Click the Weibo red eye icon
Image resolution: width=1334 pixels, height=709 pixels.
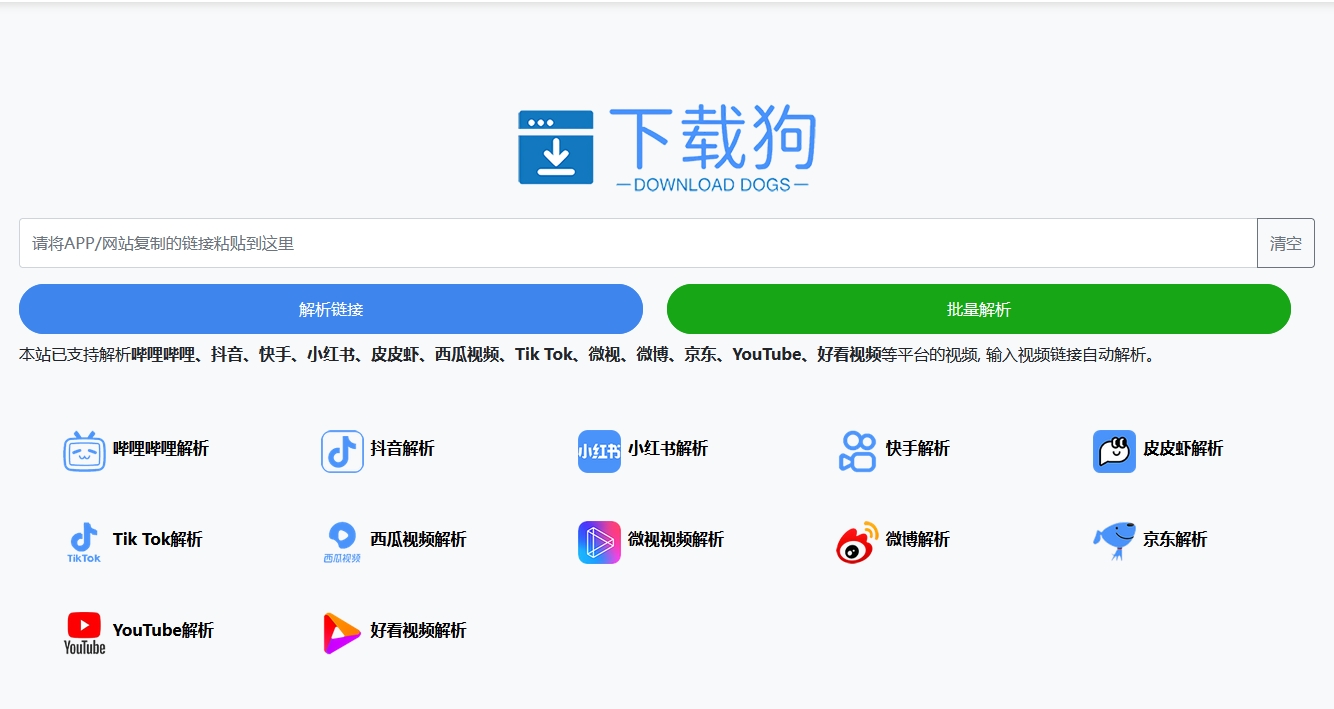(857, 542)
